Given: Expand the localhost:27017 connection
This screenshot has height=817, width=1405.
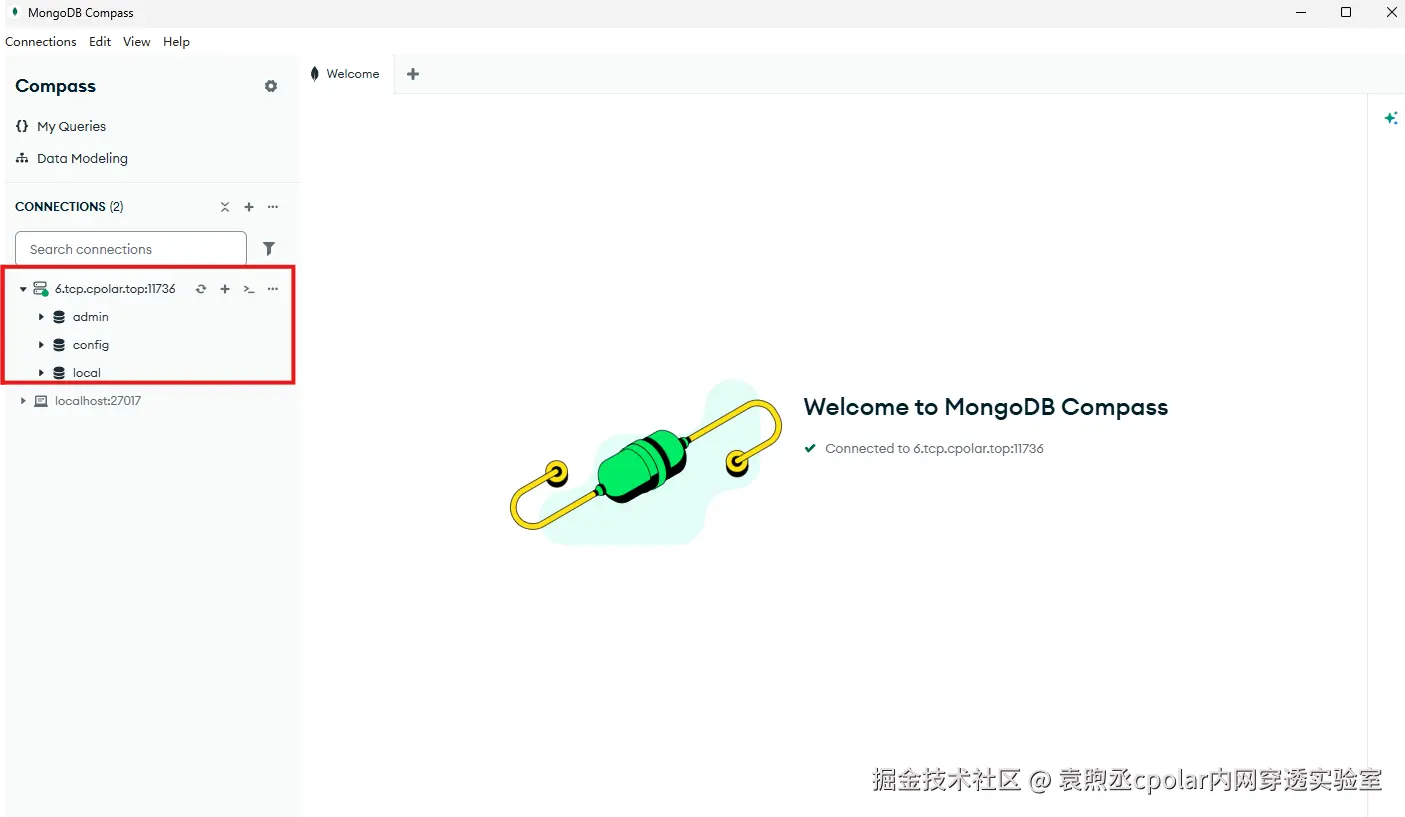Looking at the screenshot, I should pyautogui.click(x=23, y=401).
